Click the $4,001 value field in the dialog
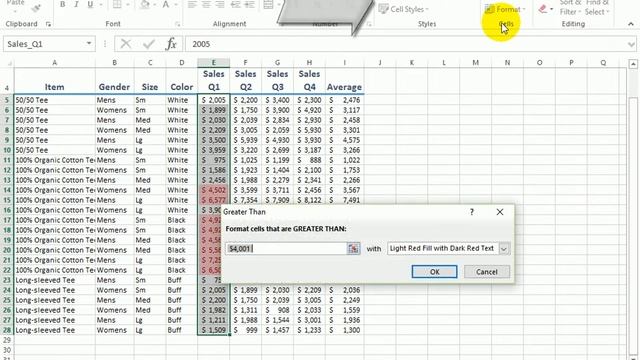 point(286,249)
